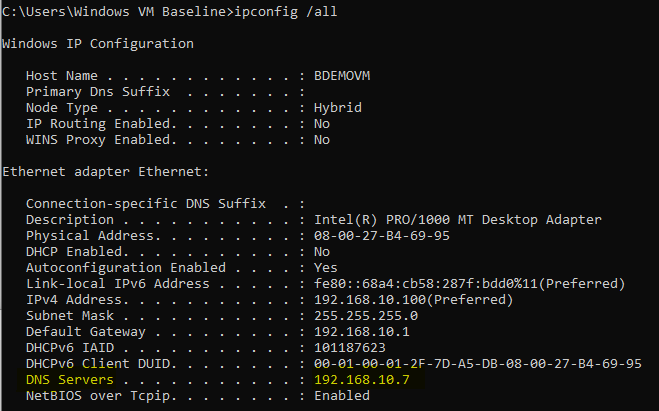Click the Ethernet adapter Ethernet heading

[x=105, y=172]
